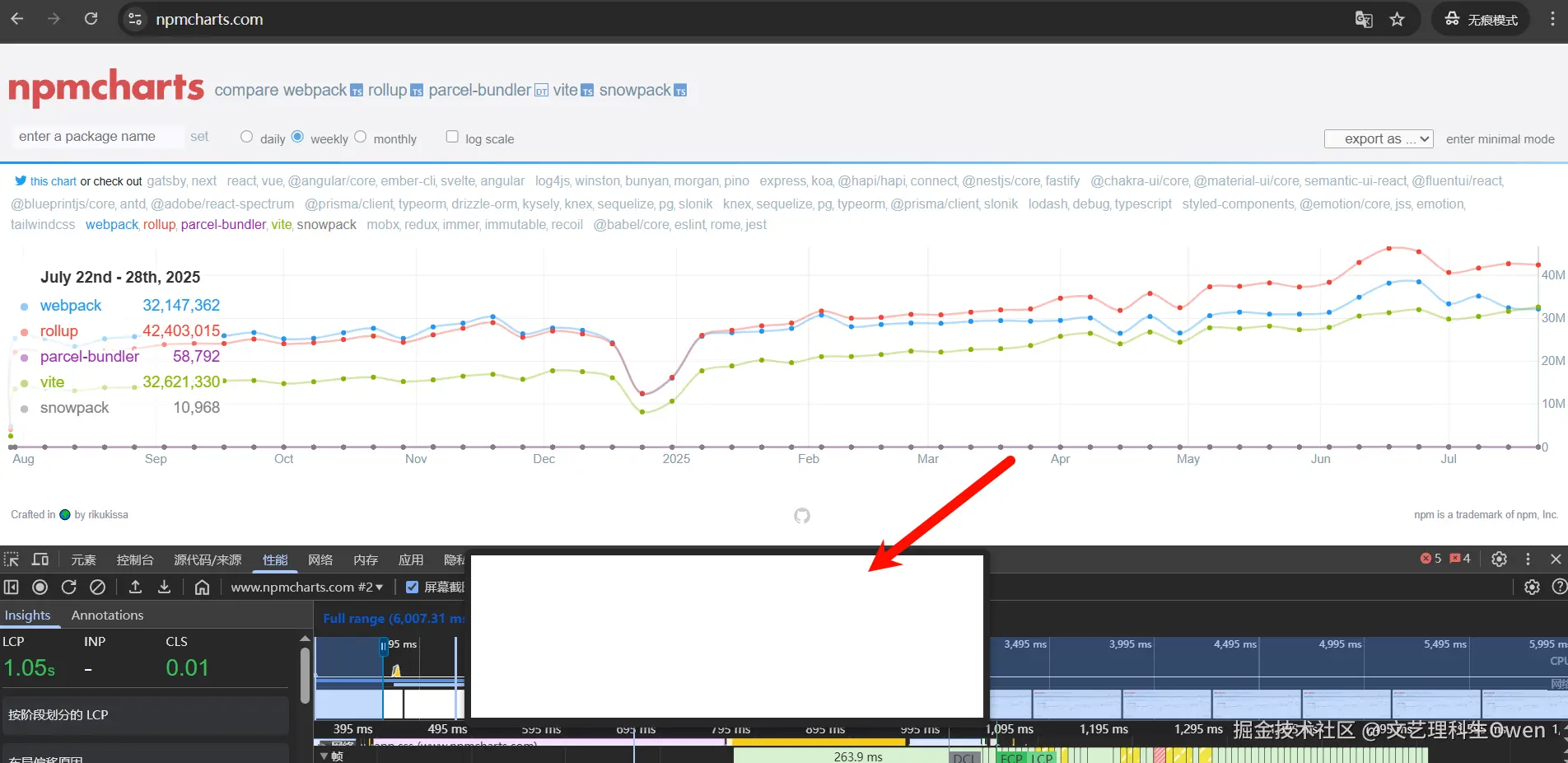Go to the performance panel home
Image resolution: width=1568 pixels, height=763 pixels.
pos(202,587)
